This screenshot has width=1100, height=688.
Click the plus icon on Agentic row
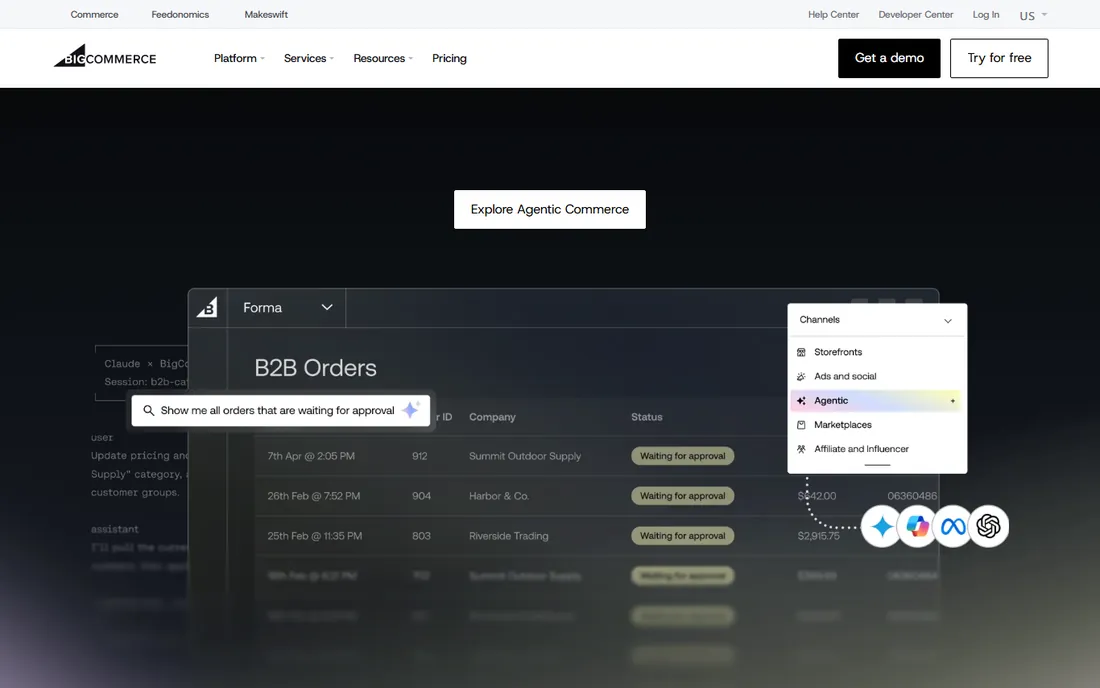tap(953, 401)
